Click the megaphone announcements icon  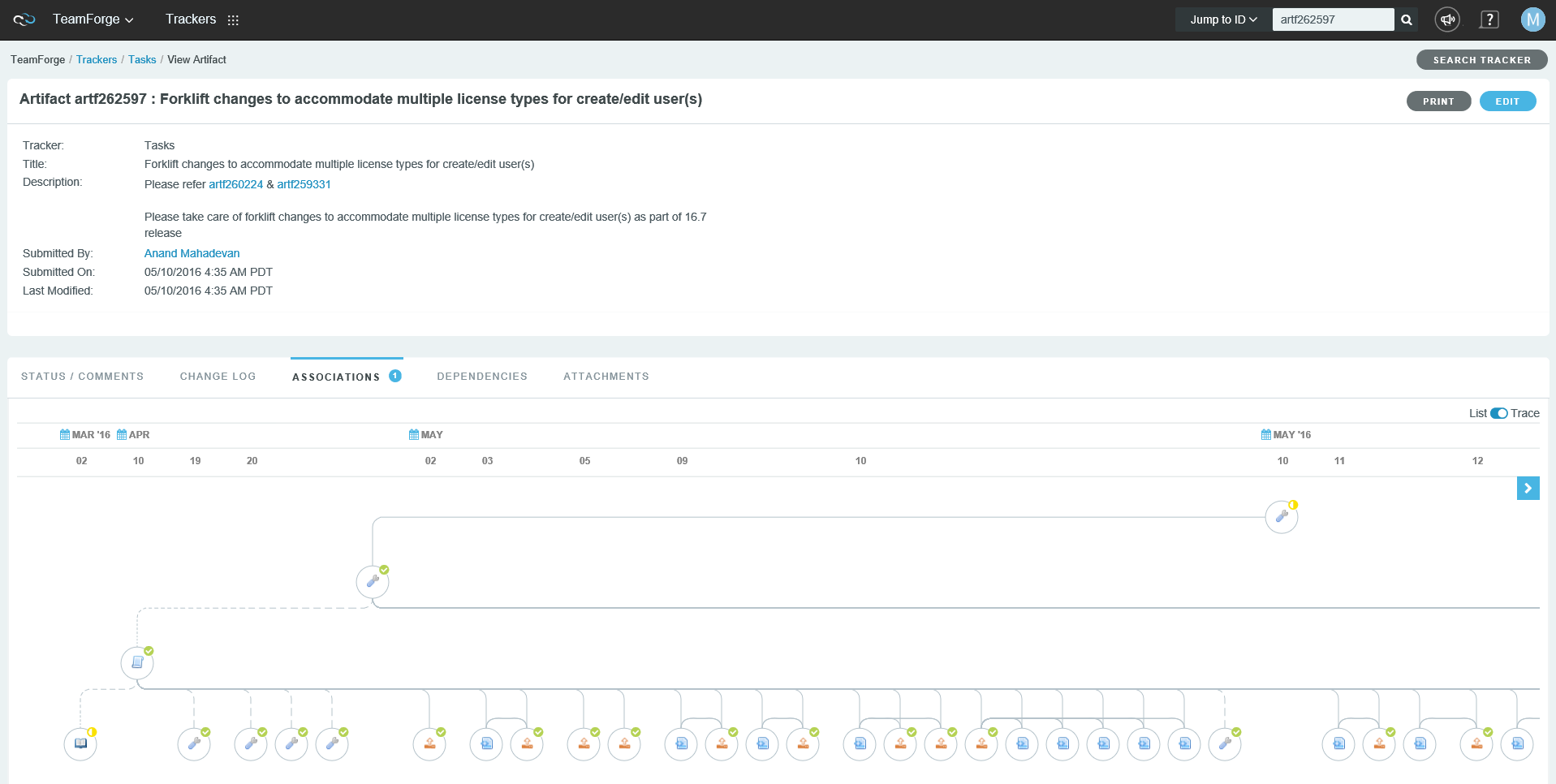(x=1446, y=19)
